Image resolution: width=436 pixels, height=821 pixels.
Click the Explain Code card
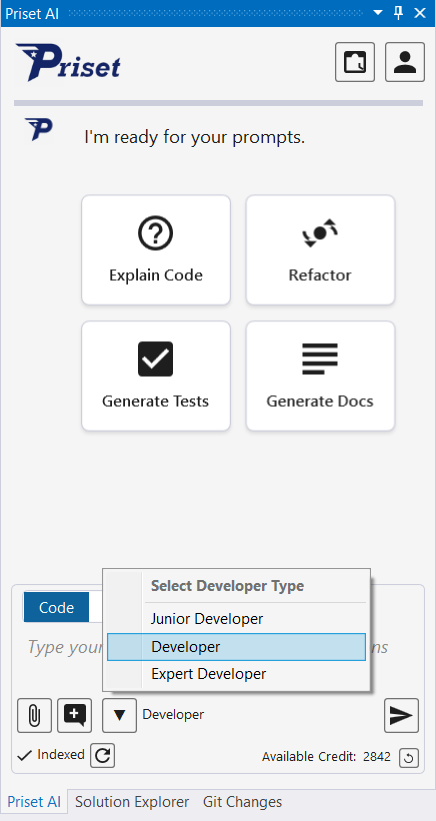pos(156,250)
